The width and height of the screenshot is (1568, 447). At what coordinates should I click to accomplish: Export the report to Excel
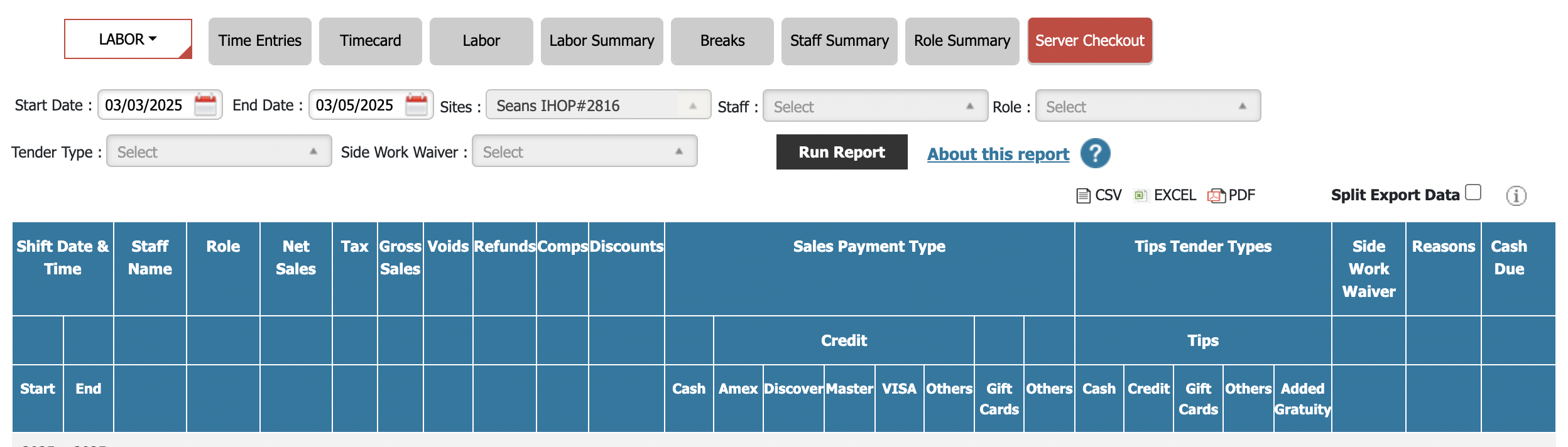1165,195
